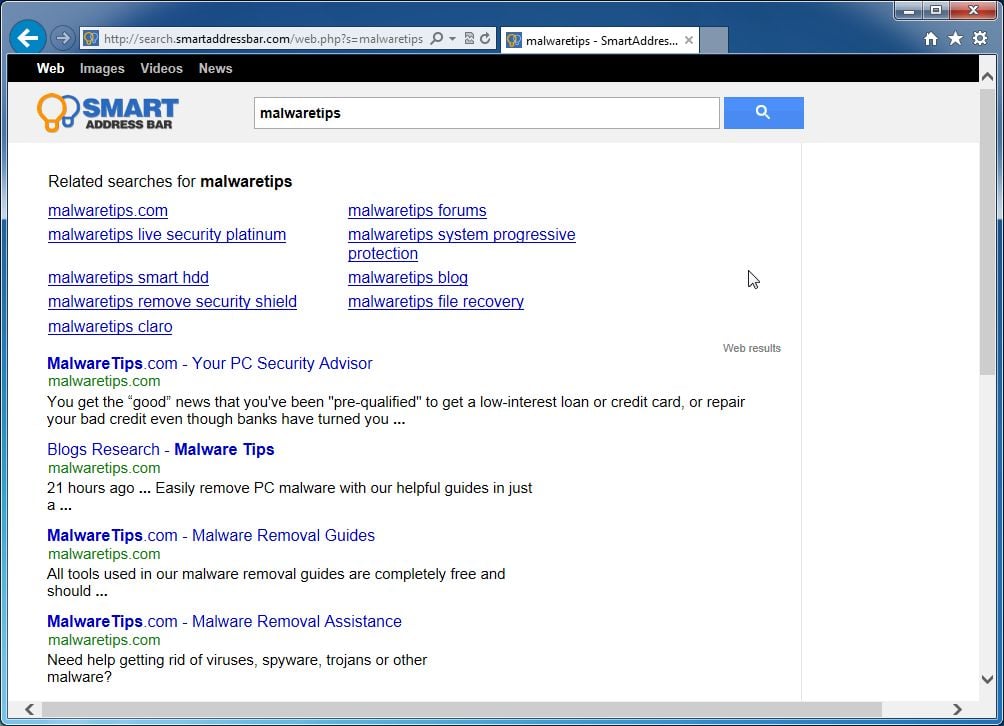Switch to the News search category
The width and height of the screenshot is (1004, 726).
(x=215, y=69)
